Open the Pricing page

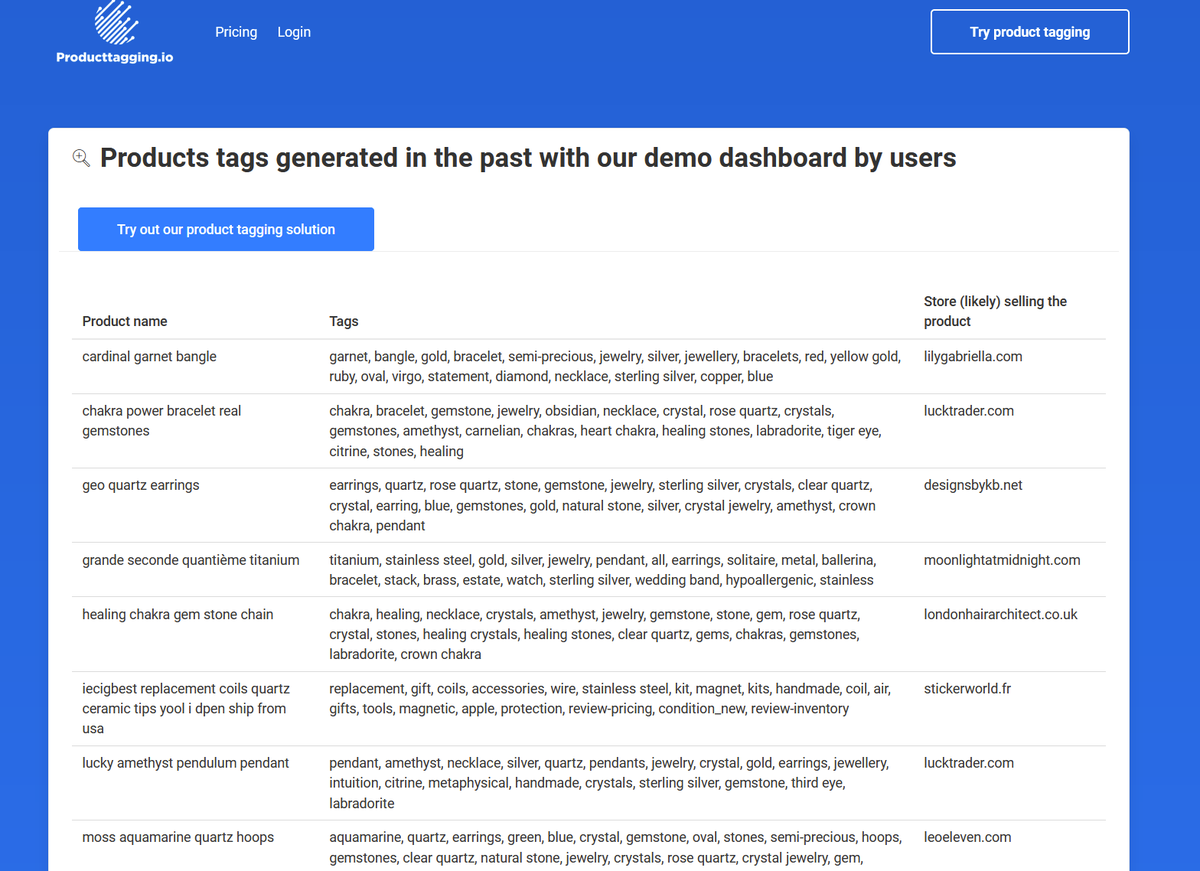coord(236,32)
